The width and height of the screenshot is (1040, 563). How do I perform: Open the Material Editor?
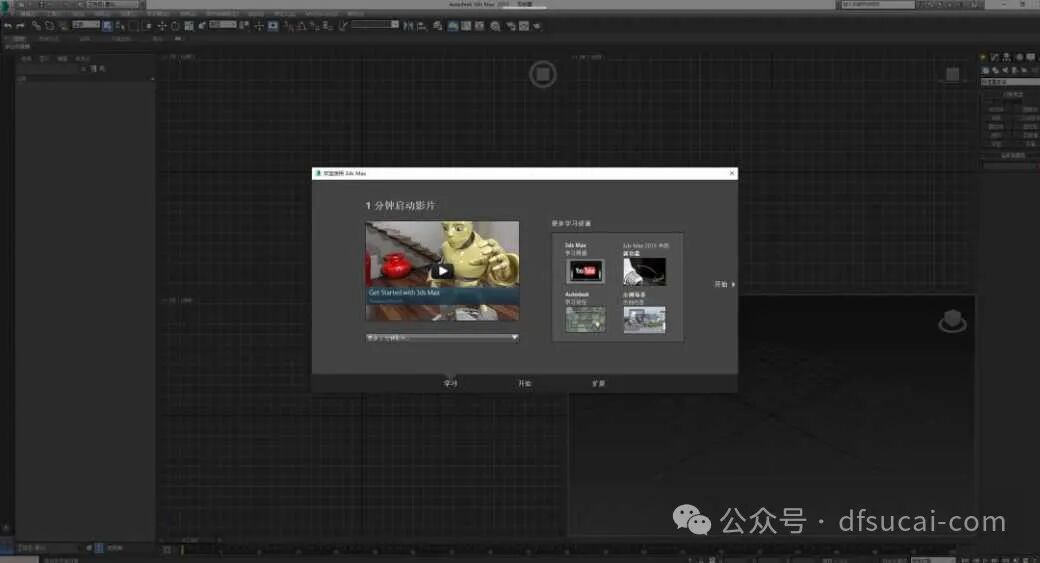[x=495, y=26]
